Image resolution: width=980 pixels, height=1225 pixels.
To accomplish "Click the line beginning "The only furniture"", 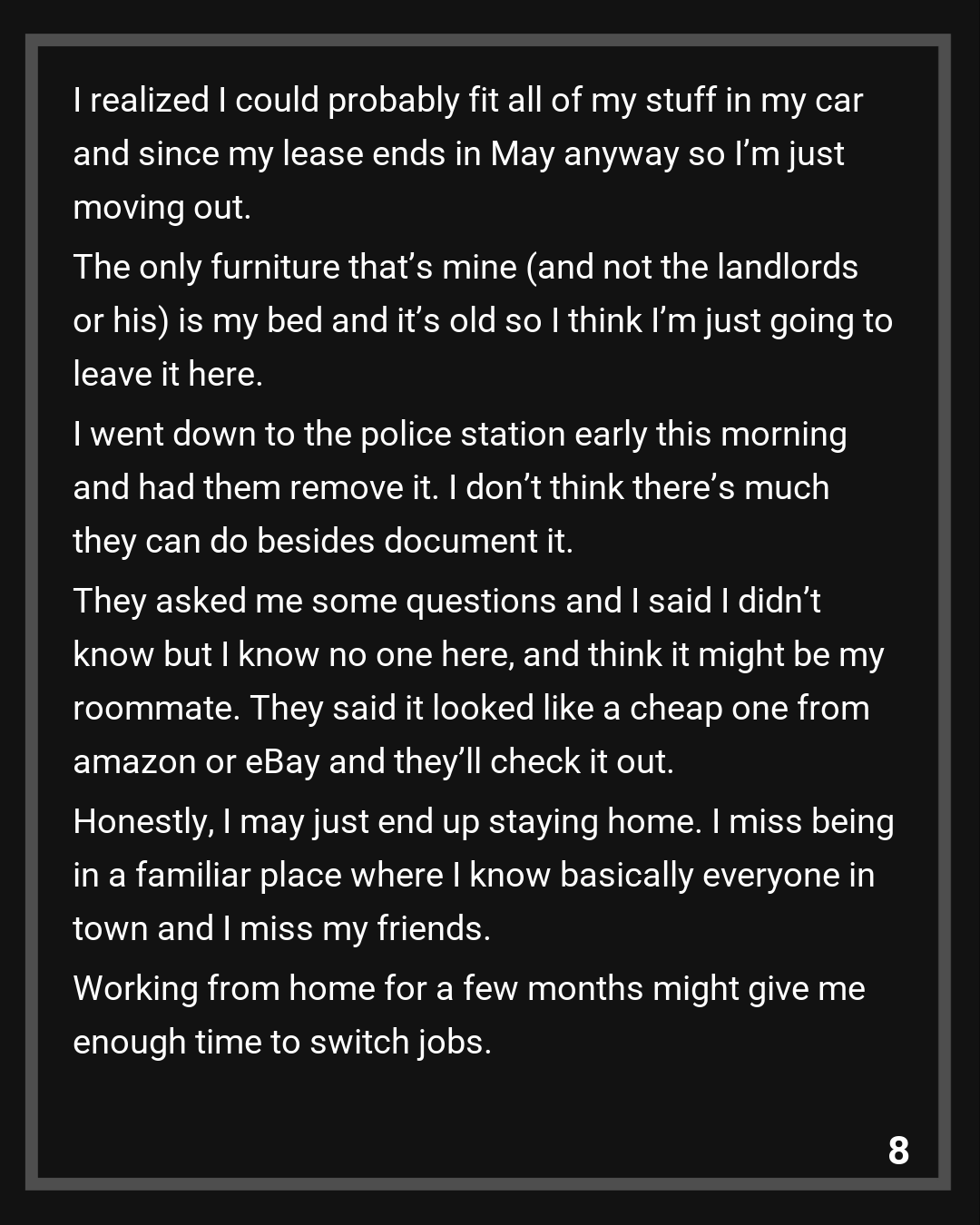I will (x=465, y=268).
